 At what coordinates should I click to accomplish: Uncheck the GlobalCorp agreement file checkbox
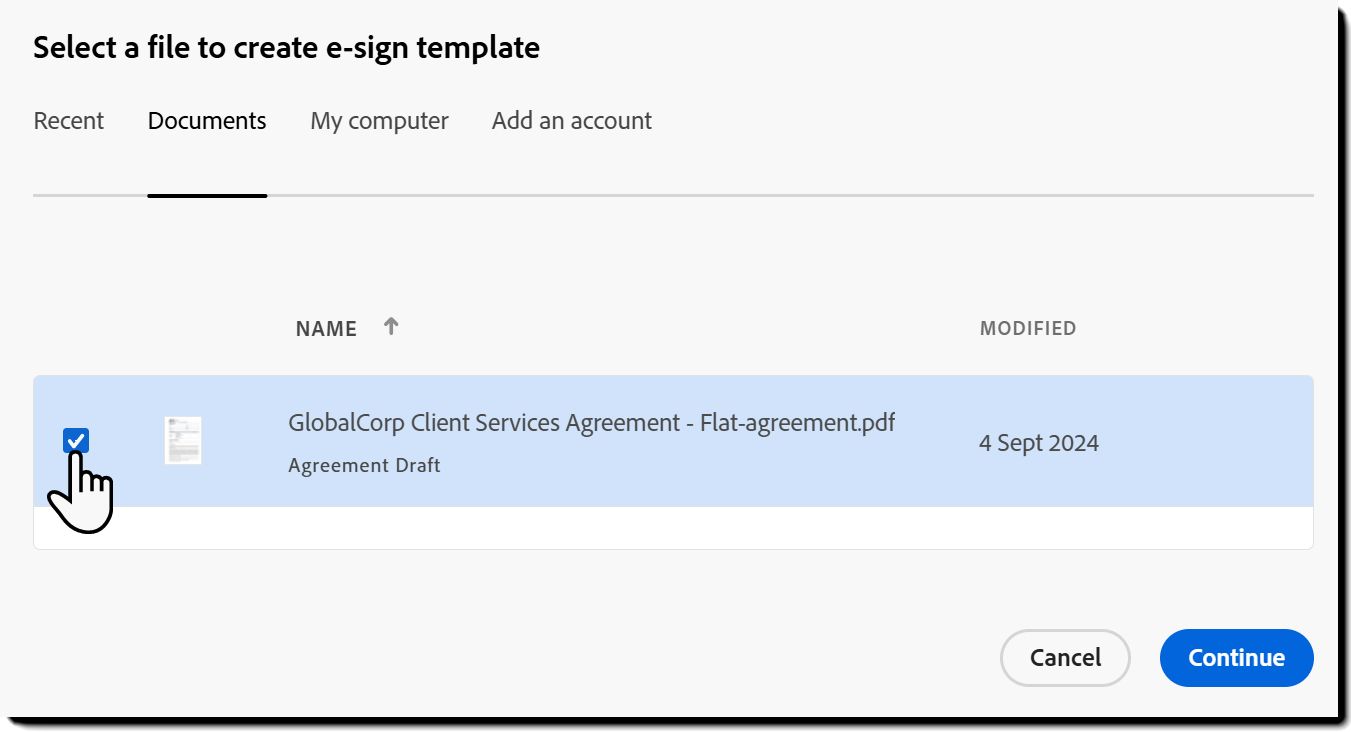click(x=76, y=440)
